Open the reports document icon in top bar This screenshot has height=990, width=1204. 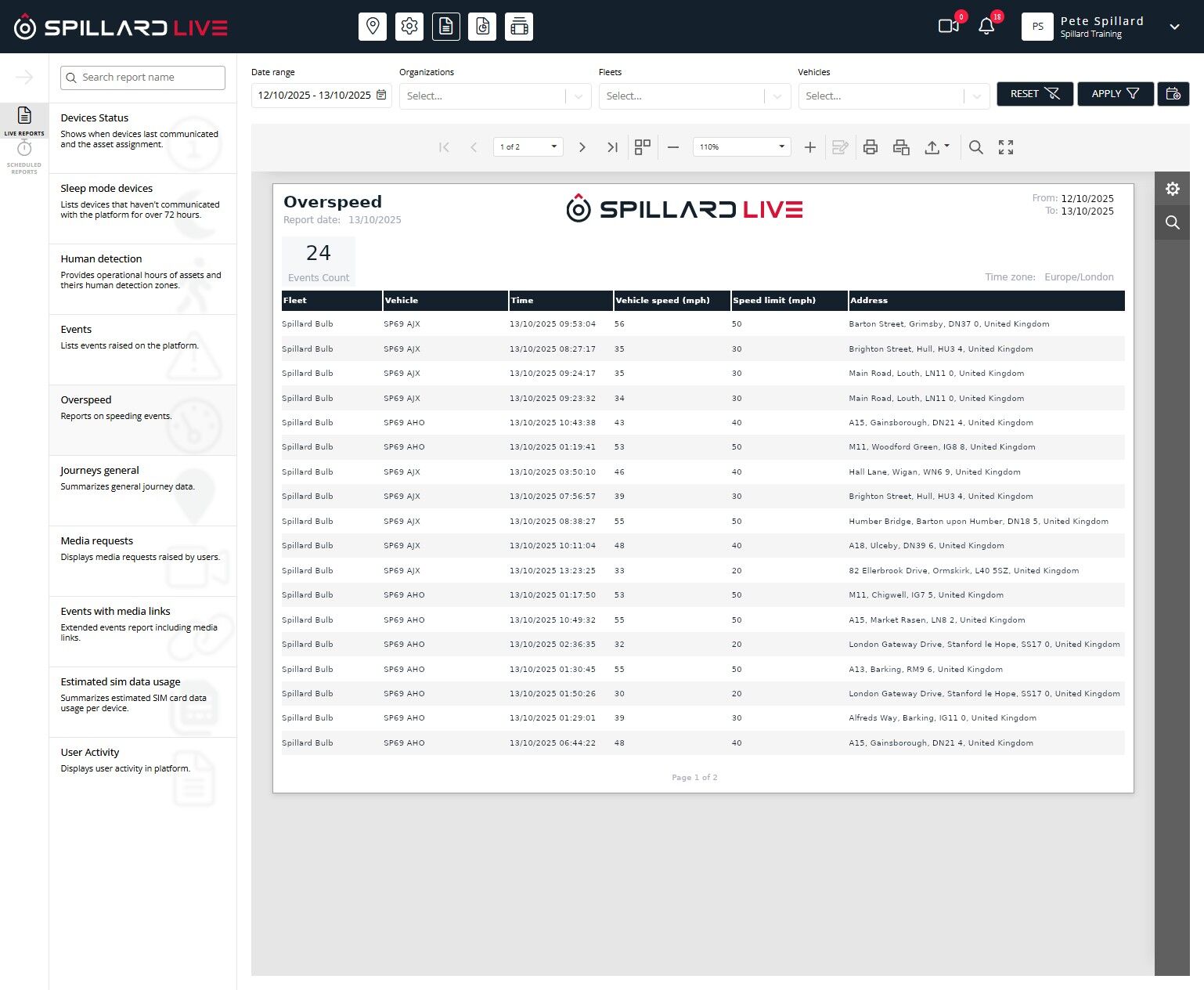tap(446, 27)
